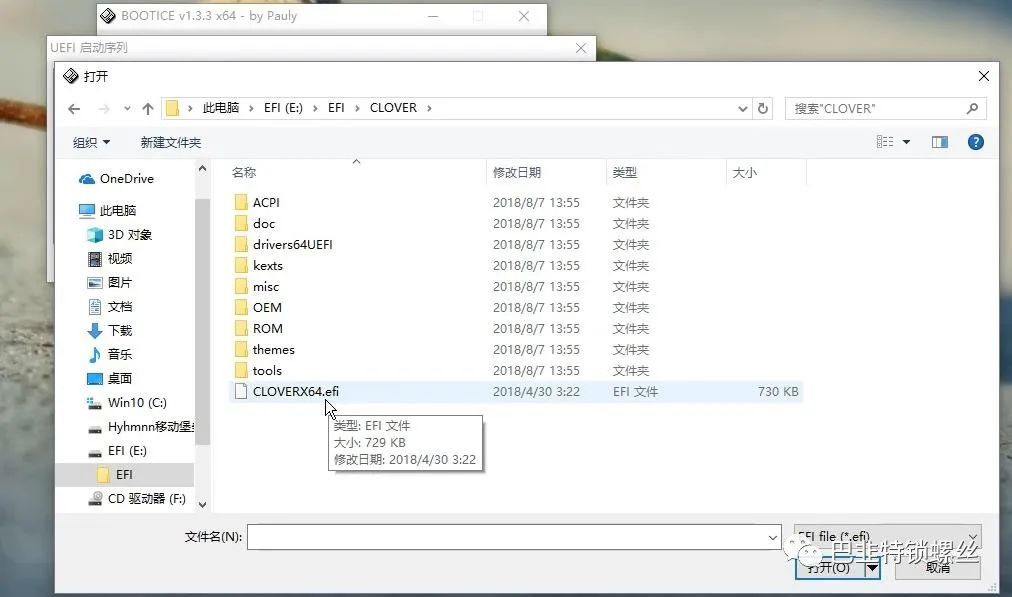Click the search magnifier icon

pos(972,108)
